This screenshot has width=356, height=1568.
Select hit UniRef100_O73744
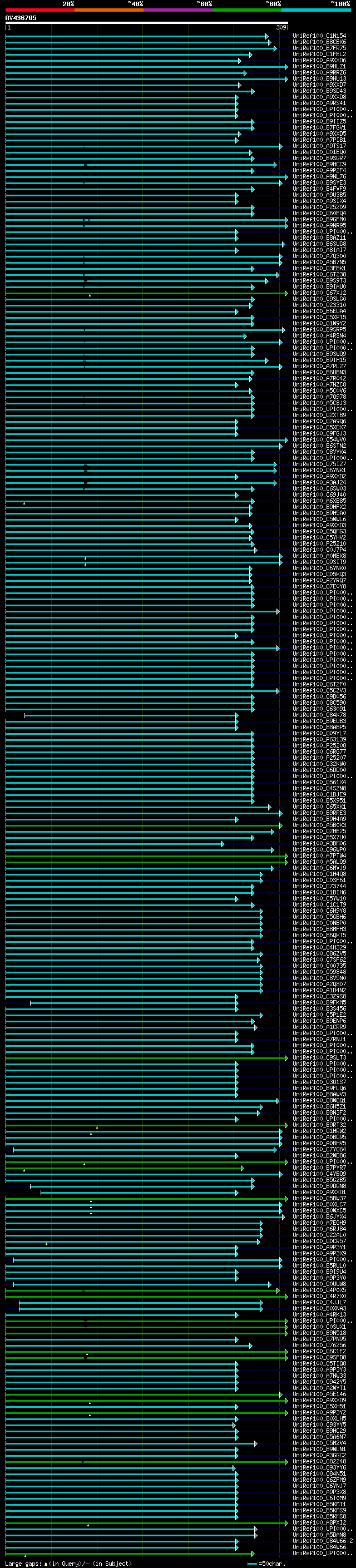319,886
